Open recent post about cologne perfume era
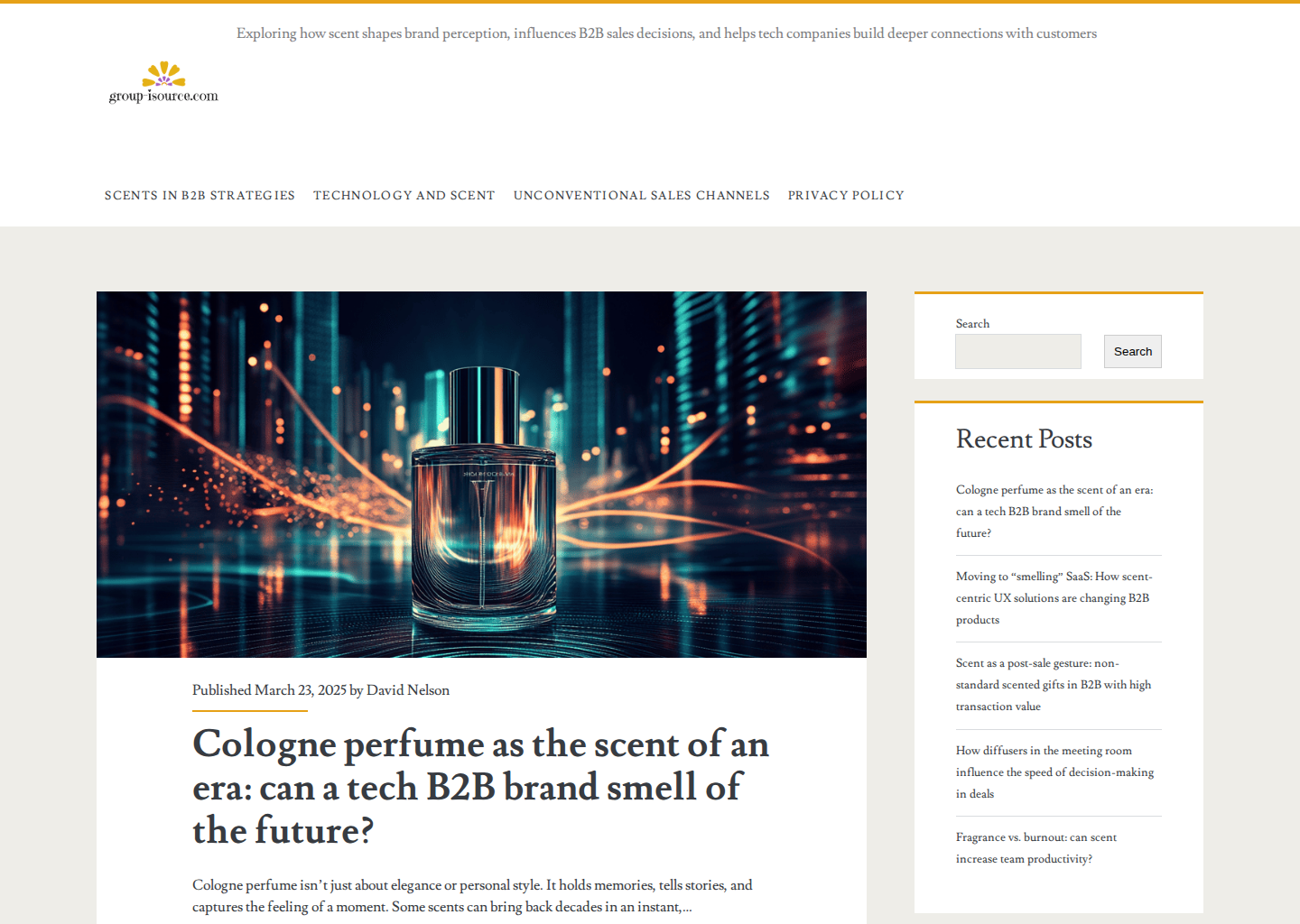Image resolution: width=1300 pixels, height=924 pixels. pos(1054,512)
